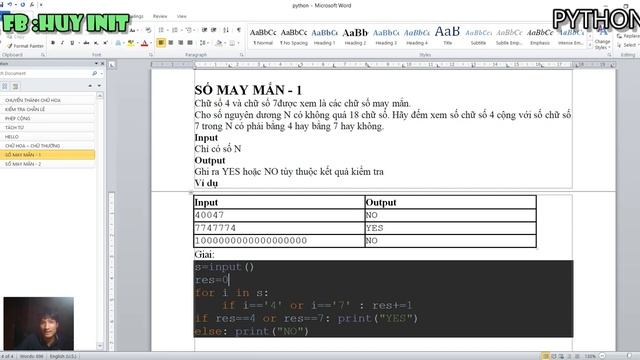Viewport: 640px width, 360px height.
Task: Toggle Italic formatting in Font group
Action: pyautogui.click(x=62, y=43)
